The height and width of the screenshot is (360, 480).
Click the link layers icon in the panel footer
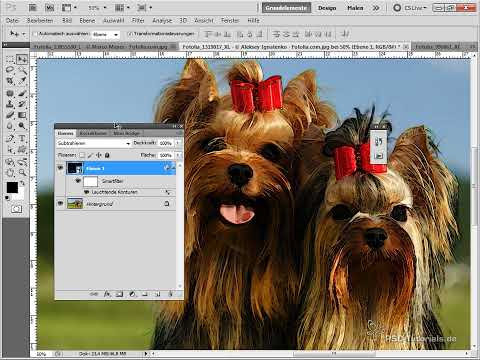94,294
